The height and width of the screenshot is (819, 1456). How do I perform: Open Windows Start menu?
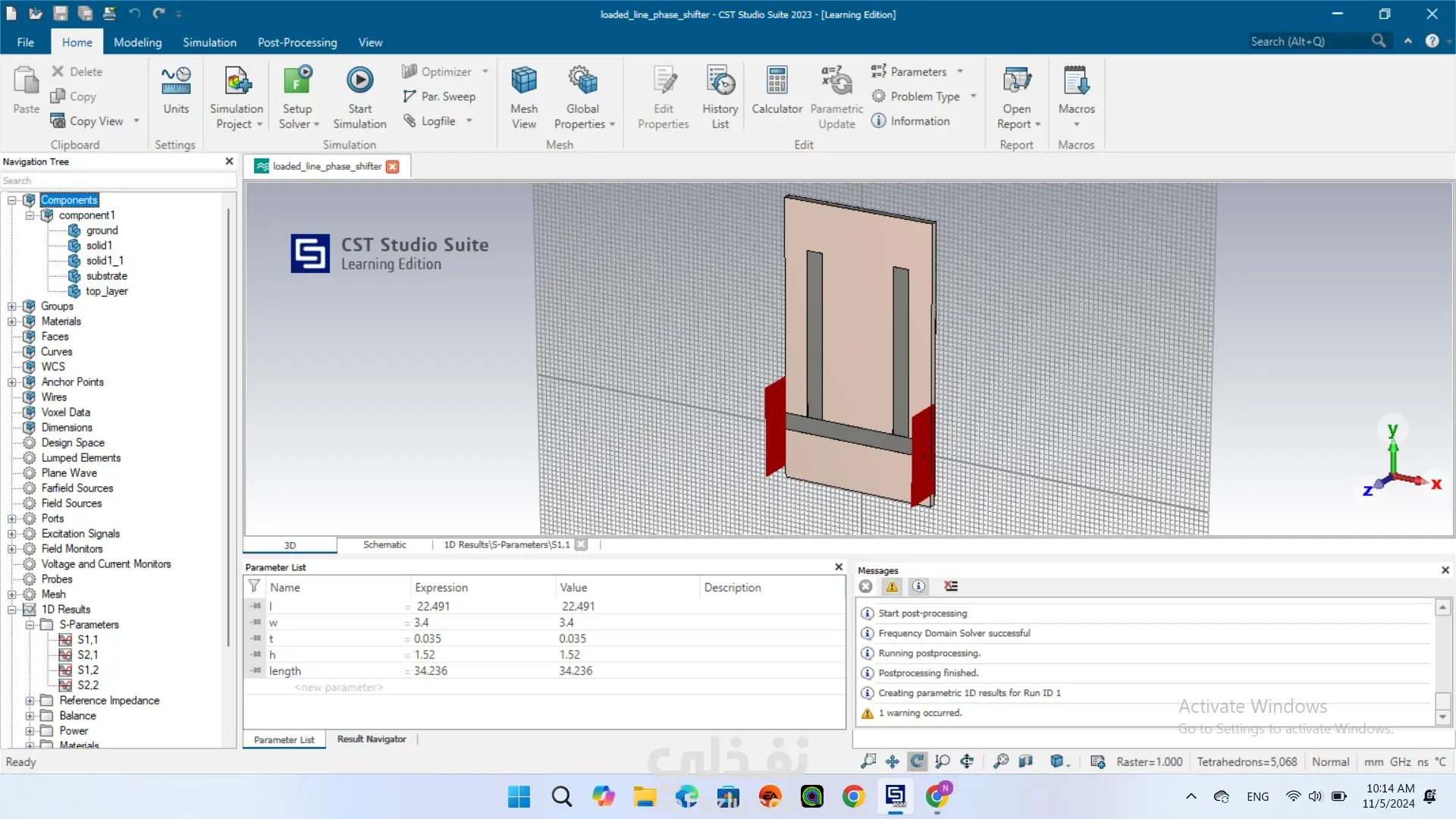click(x=519, y=796)
